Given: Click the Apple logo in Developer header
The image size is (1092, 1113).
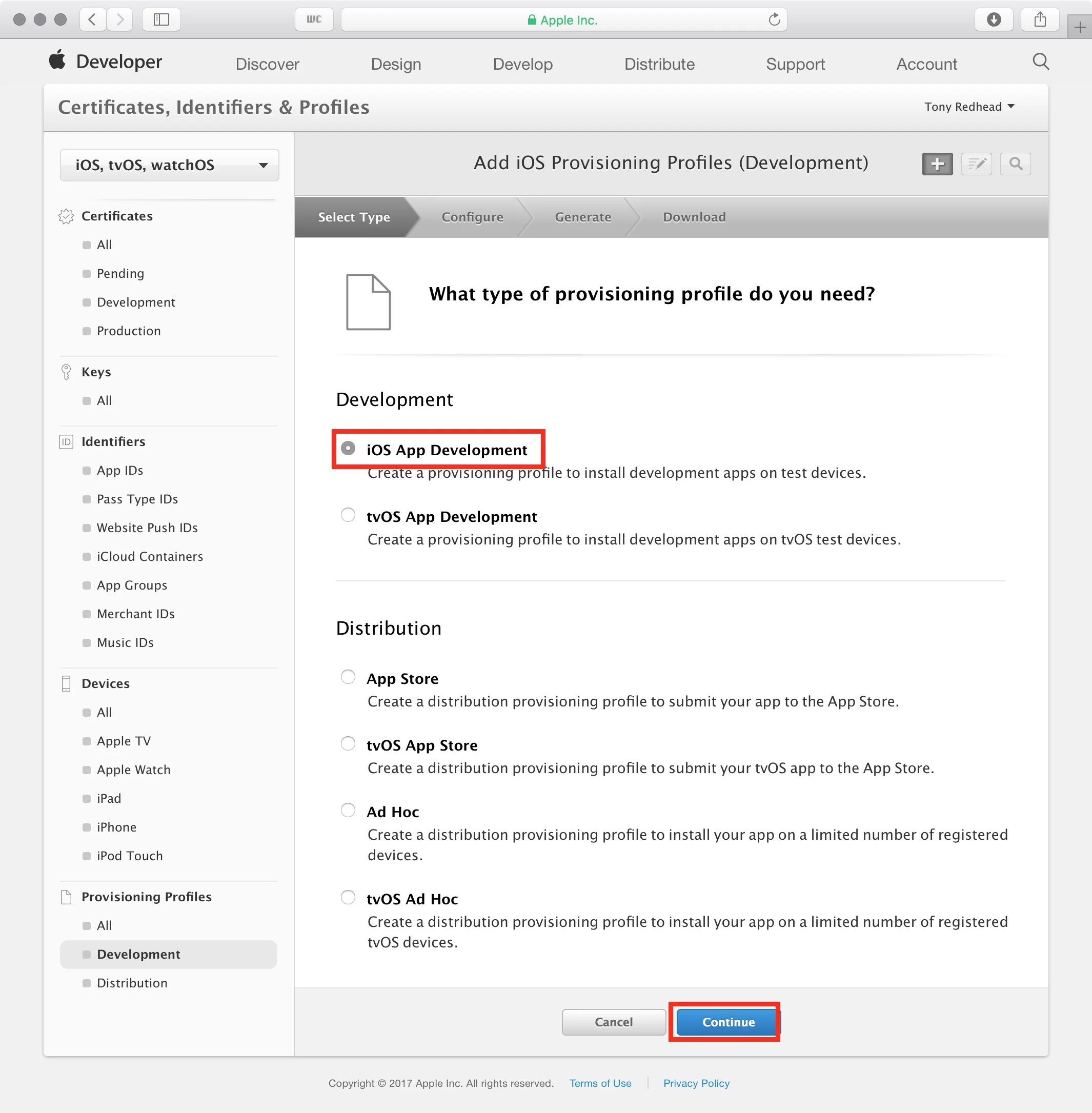Looking at the screenshot, I should [57, 59].
